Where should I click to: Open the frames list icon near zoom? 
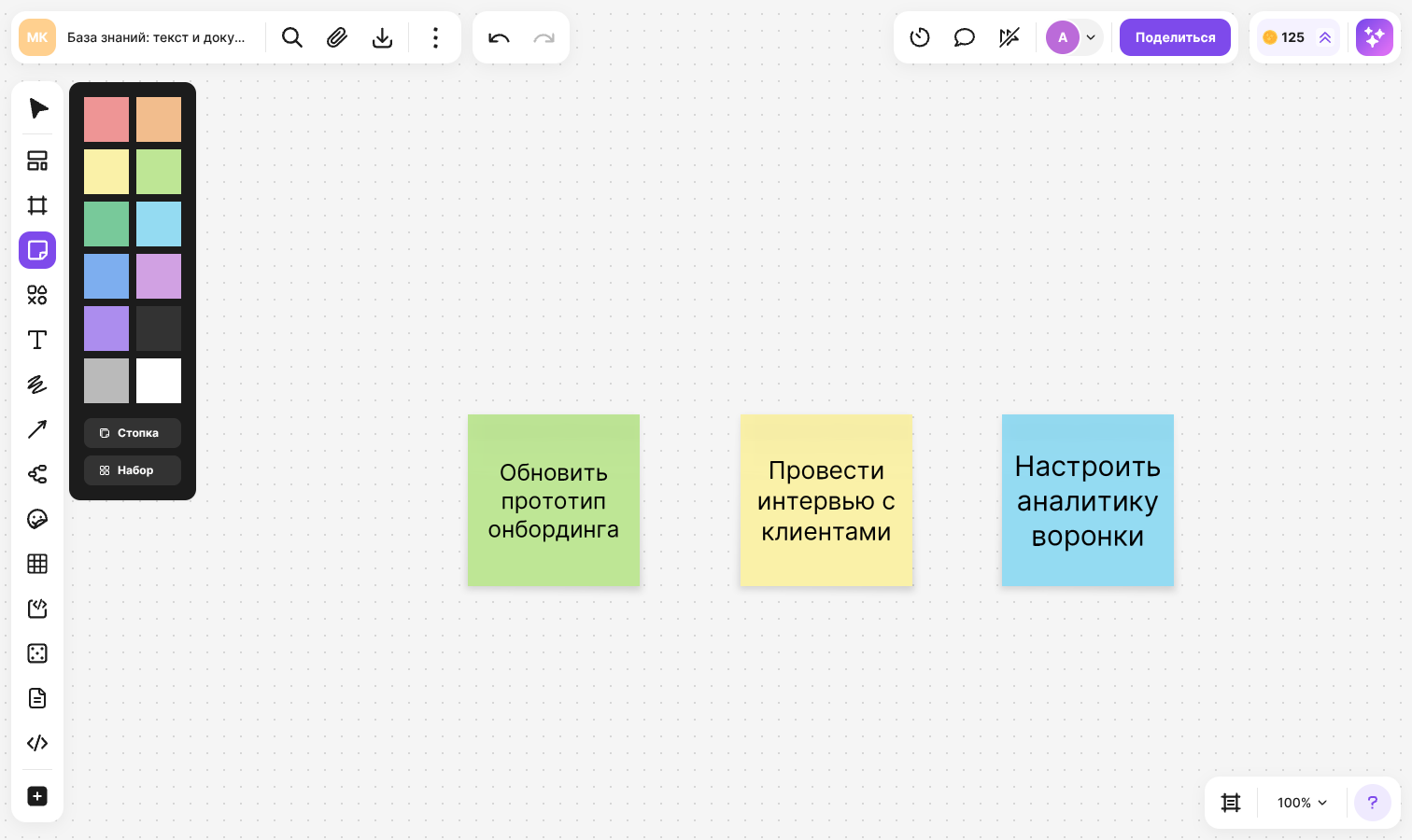click(1231, 803)
